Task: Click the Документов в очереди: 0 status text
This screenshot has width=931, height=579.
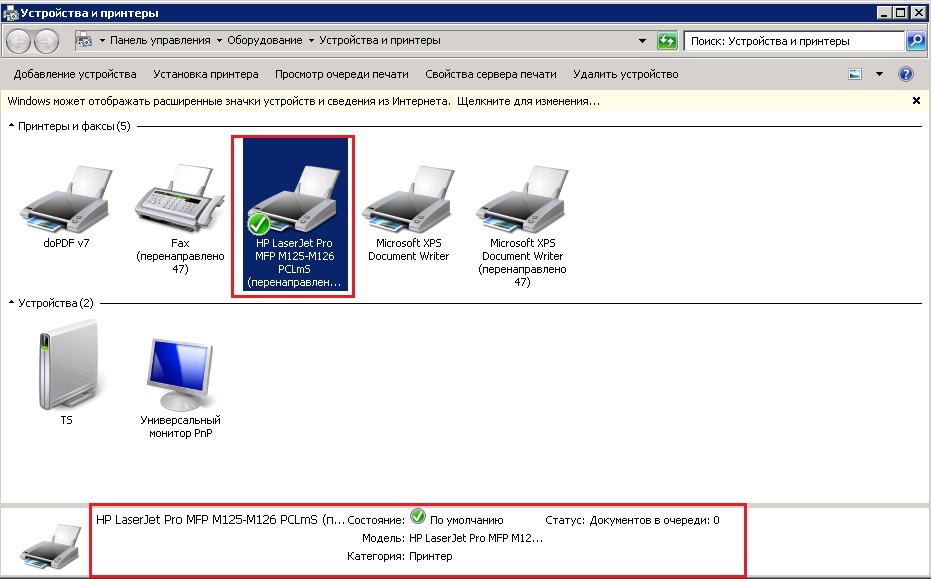Action: pyautogui.click(x=654, y=520)
